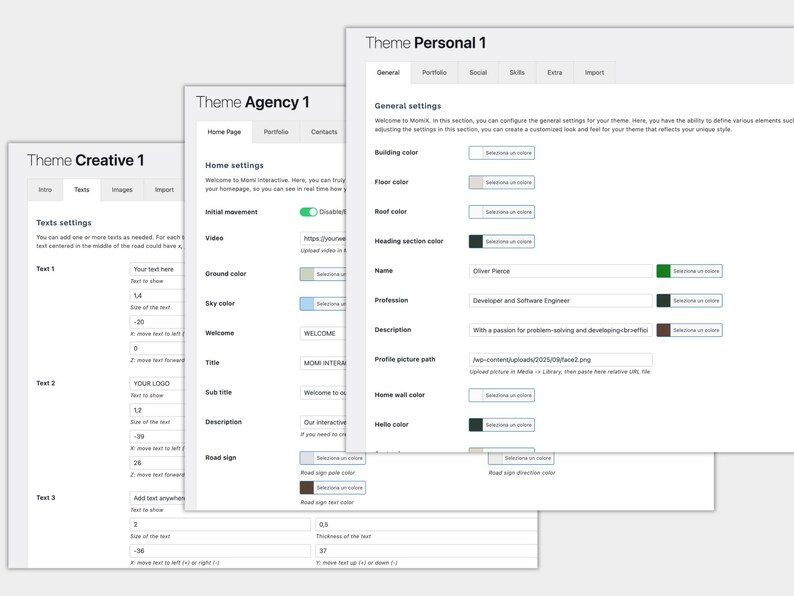Viewport: 794px width, 596px height.
Task: Switch to Portfolio tab in Theme Agency 1
Action: (x=276, y=132)
